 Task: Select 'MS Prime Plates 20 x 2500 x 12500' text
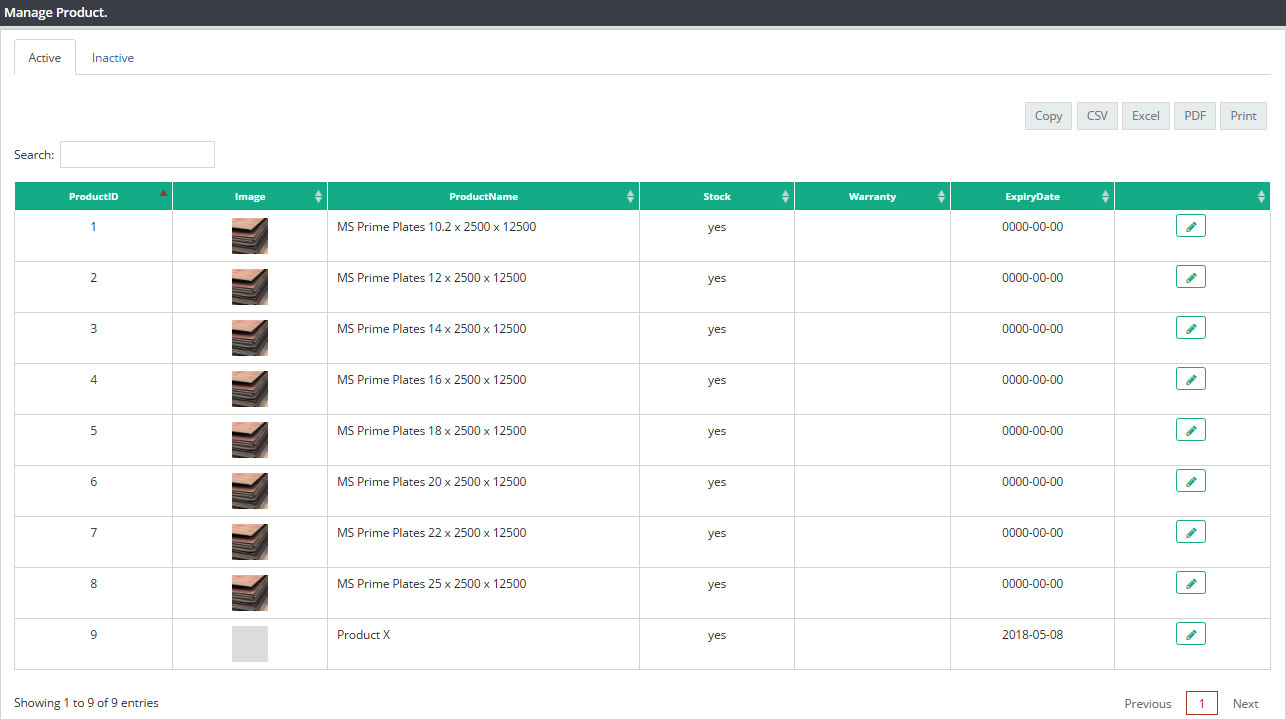click(x=431, y=482)
